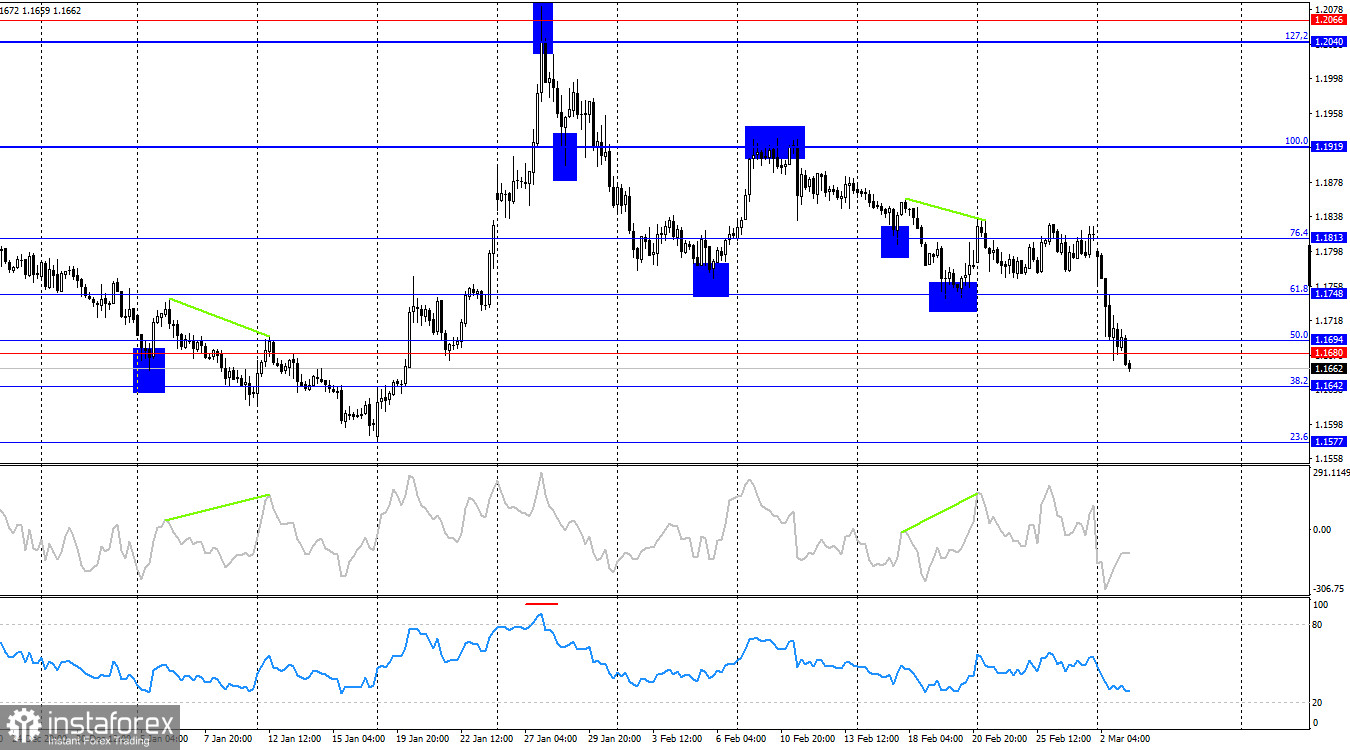Click the 1.1718 price axis value
Viewport: 1350px width, 750px height.
tap(1330, 321)
